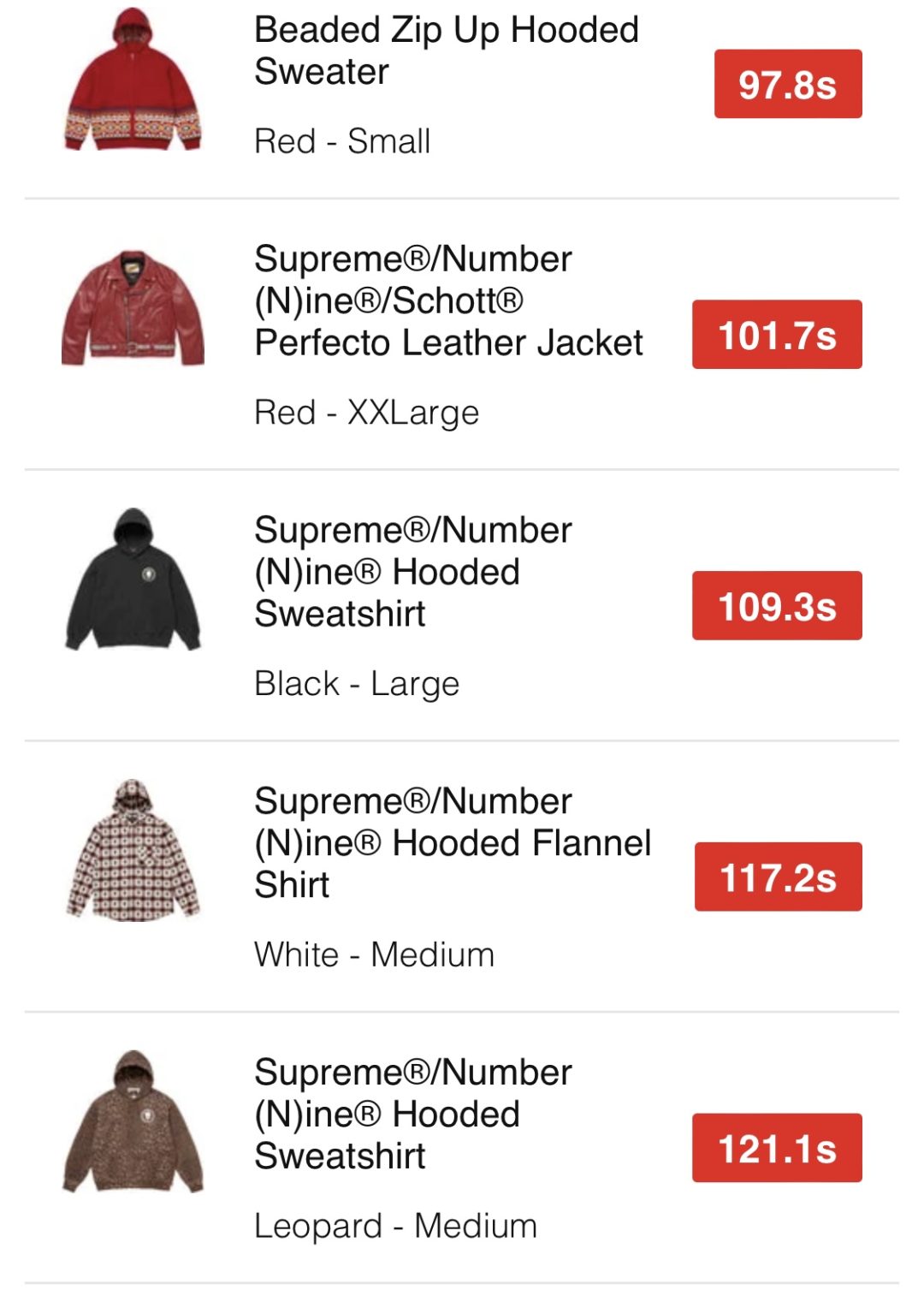The width and height of the screenshot is (924, 1290).
Task: Open the Schott Perfecto Leather Jacket title
Action: [x=447, y=300]
